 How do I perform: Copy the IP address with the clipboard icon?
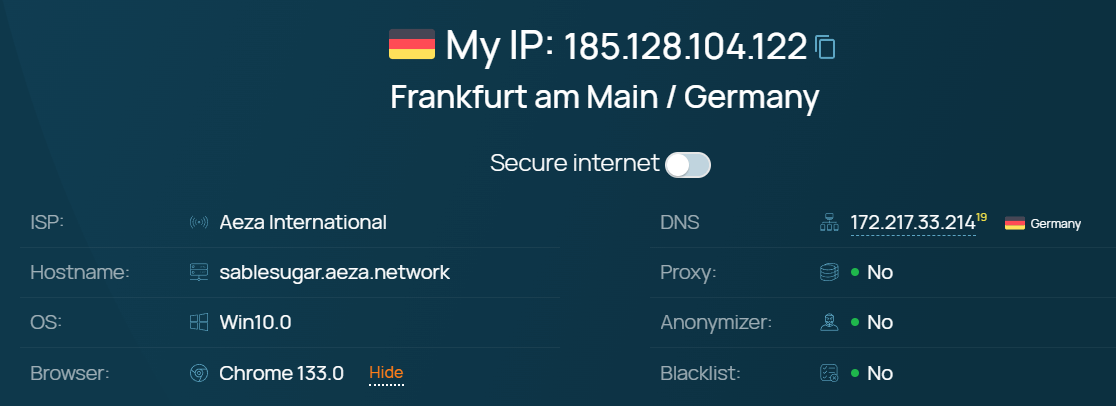[x=825, y=47]
